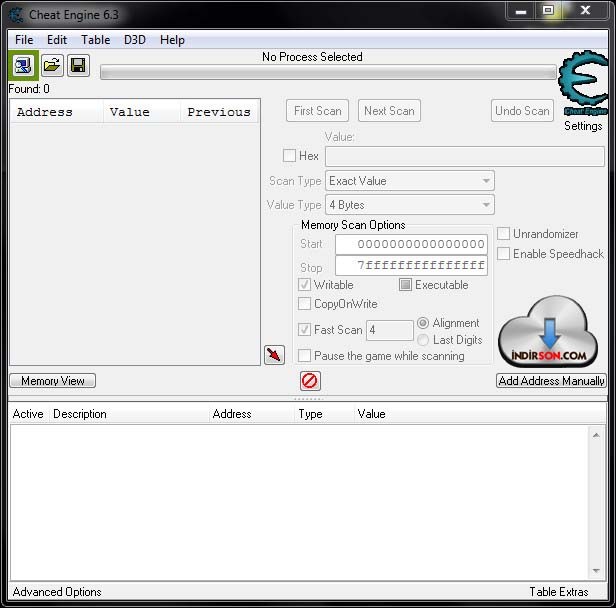Toggle the Executable checkbox

405,284
